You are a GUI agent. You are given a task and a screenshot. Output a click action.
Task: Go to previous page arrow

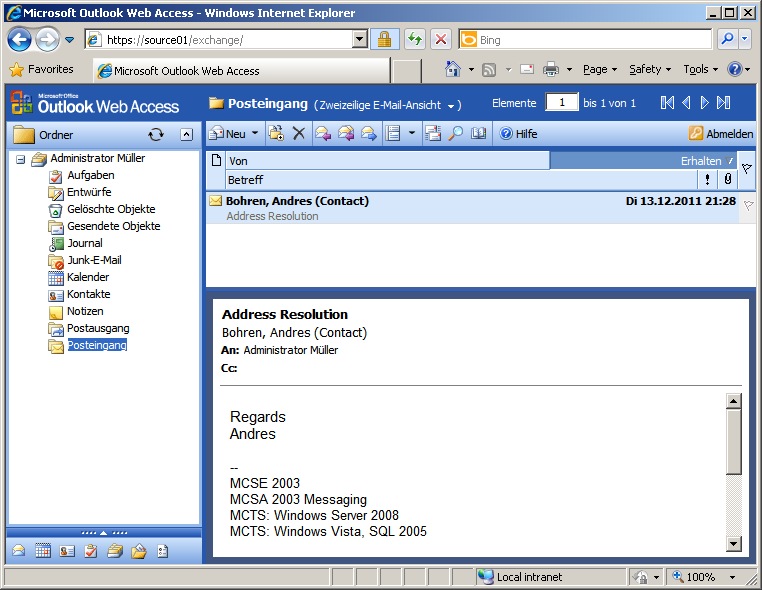[x=686, y=103]
